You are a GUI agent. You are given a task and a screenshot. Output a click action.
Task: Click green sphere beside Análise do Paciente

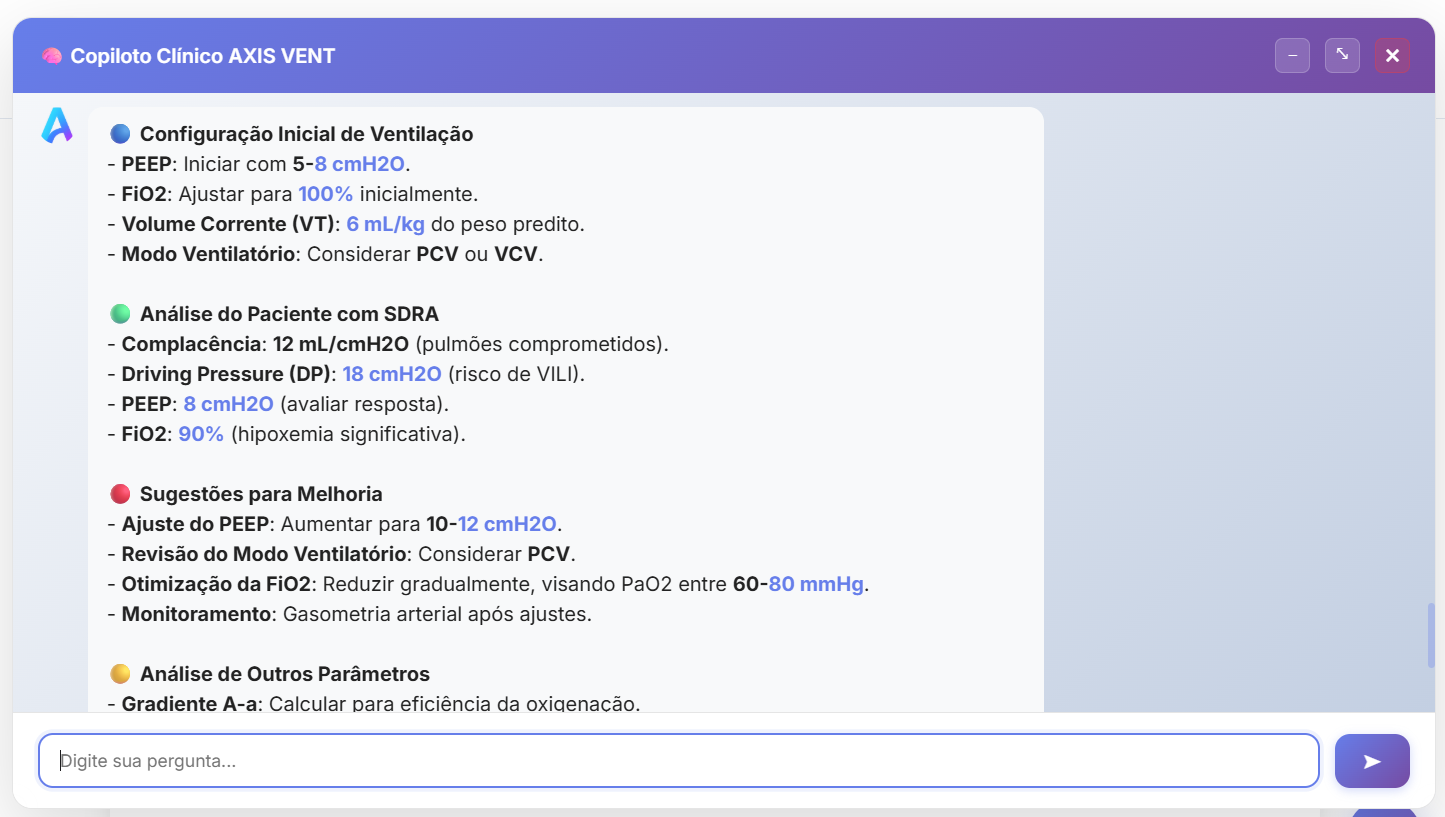121,314
